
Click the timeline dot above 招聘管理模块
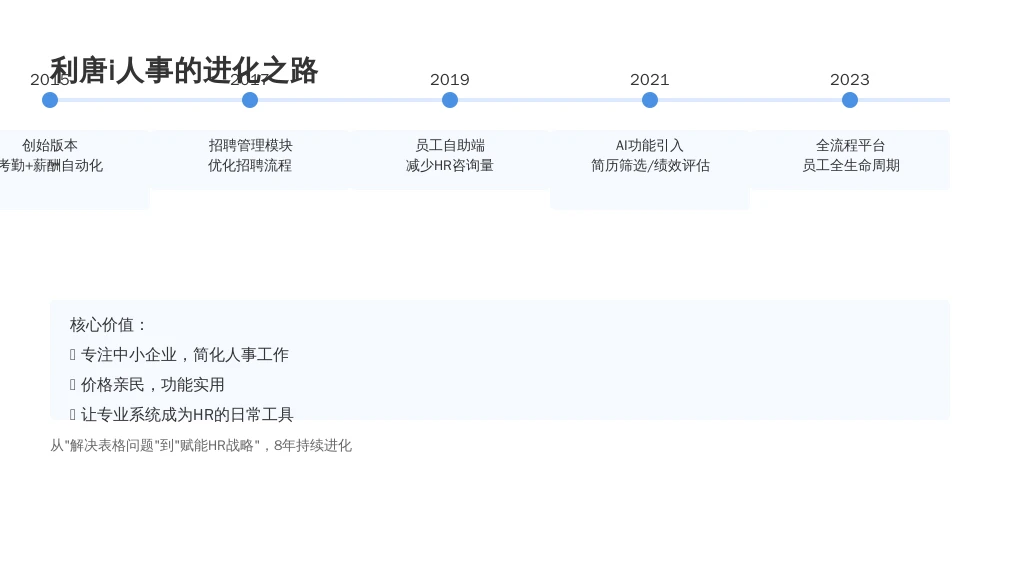pos(249,100)
